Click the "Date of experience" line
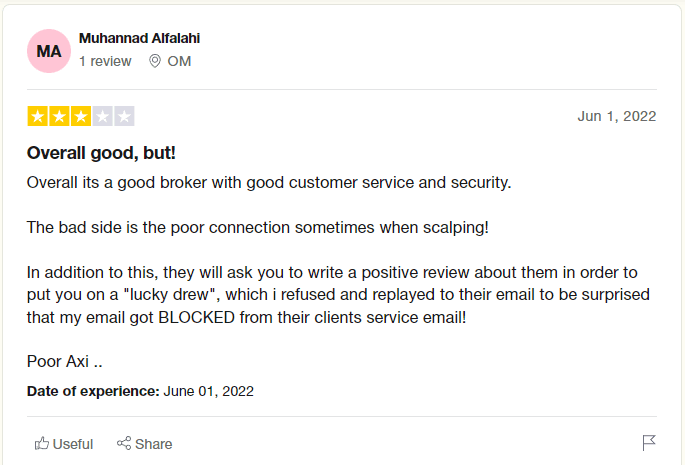685x465 pixels. [x=140, y=391]
